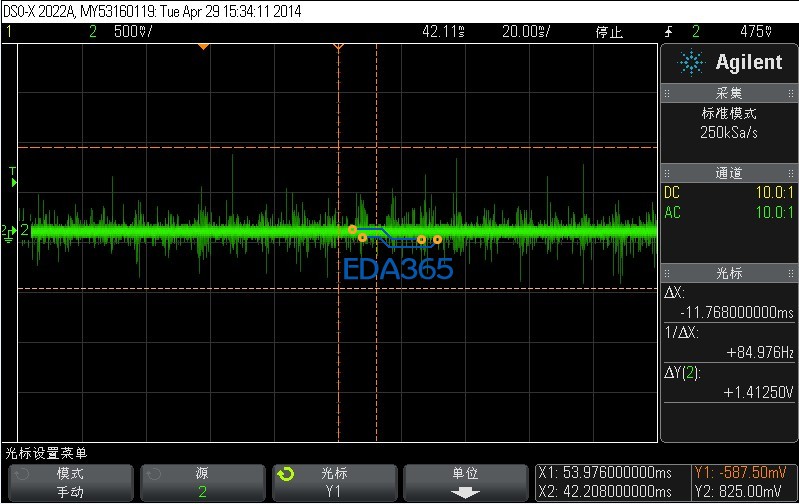Select the trigger level T marker

tap(13, 177)
